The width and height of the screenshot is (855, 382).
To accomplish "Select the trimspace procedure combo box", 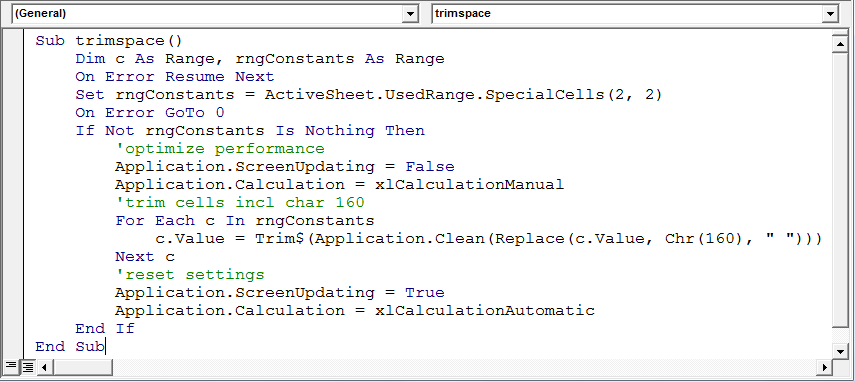I will [635, 14].
